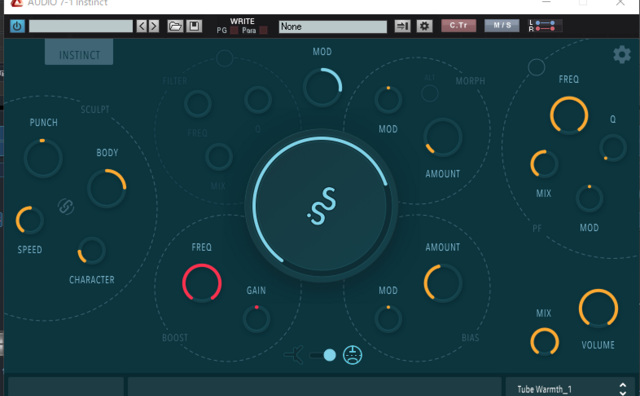Go to next preset arrow
This screenshot has height=396, width=640.
point(154,27)
